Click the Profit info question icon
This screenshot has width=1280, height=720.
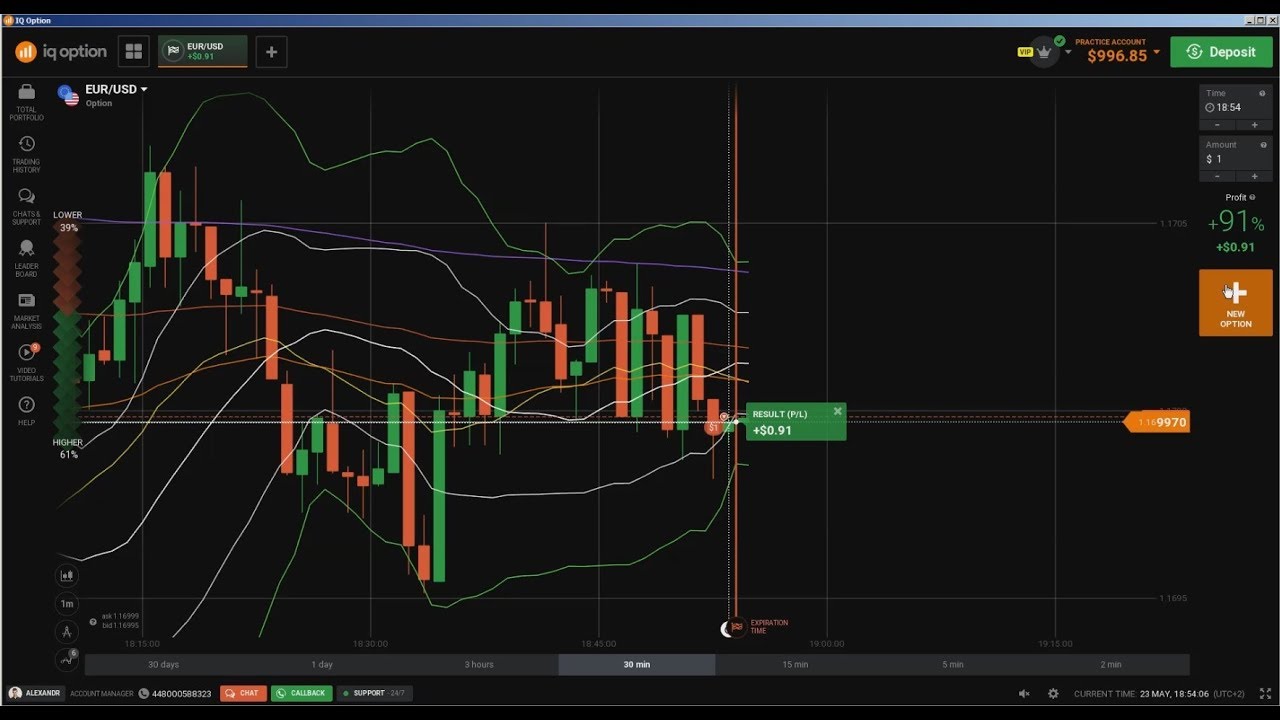pyautogui.click(x=1252, y=197)
